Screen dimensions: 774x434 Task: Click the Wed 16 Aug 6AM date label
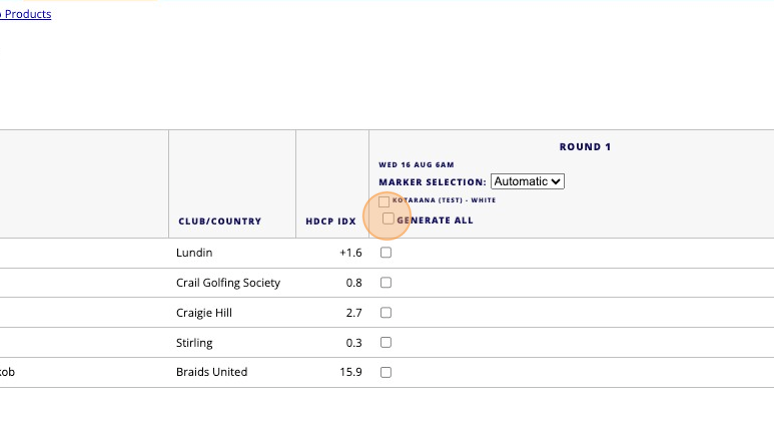[x=416, y=164]
